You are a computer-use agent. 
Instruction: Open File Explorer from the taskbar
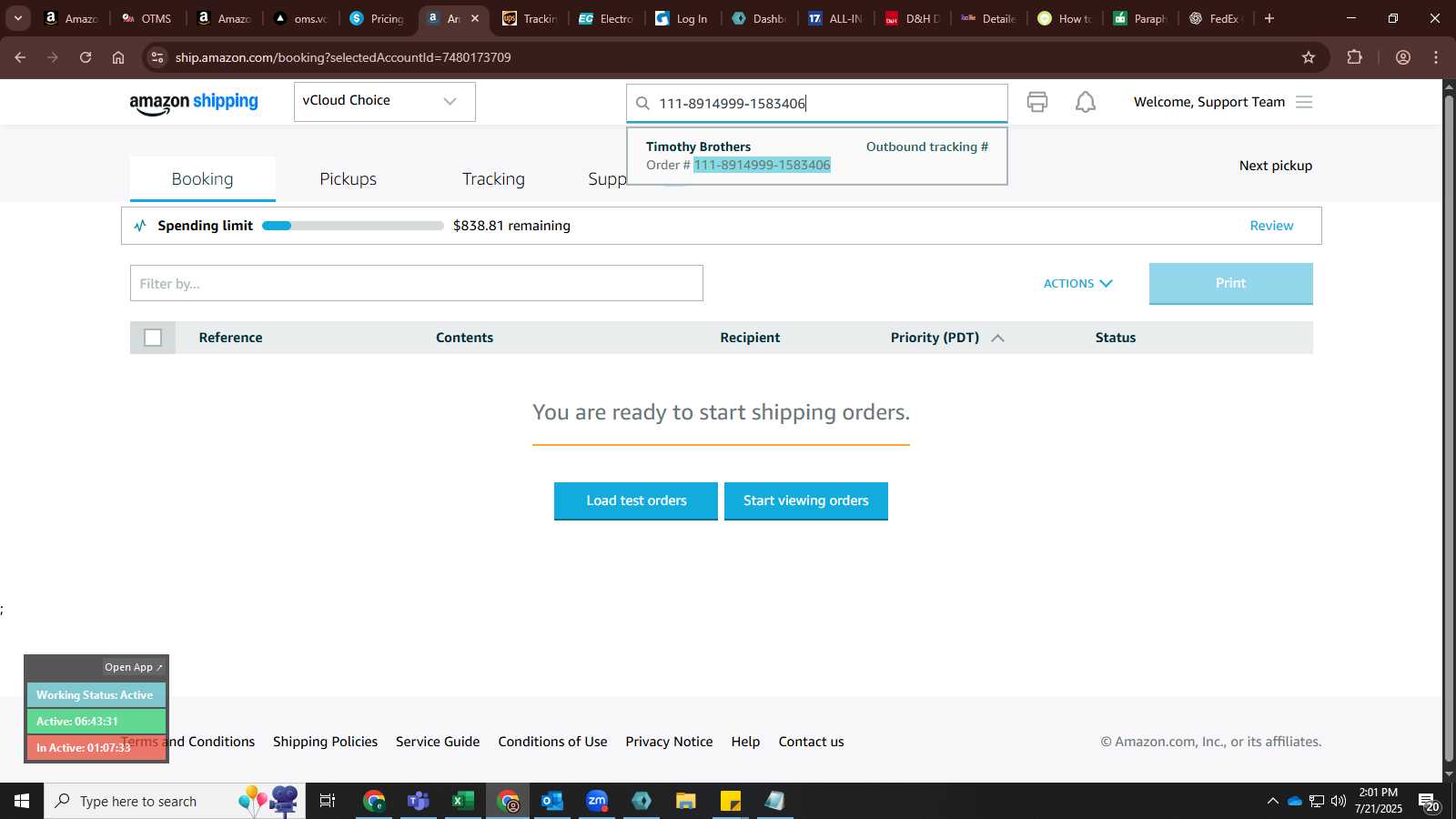point(686,801)
